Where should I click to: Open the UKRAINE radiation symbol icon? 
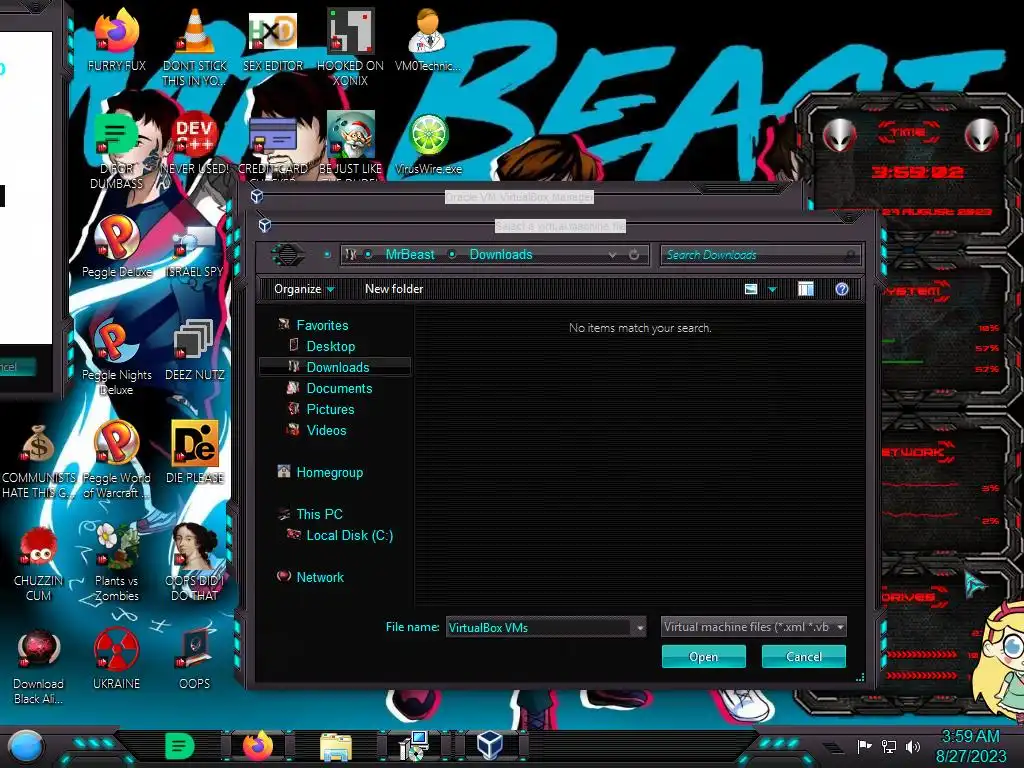pyautogui.click(x=116, y=660)
